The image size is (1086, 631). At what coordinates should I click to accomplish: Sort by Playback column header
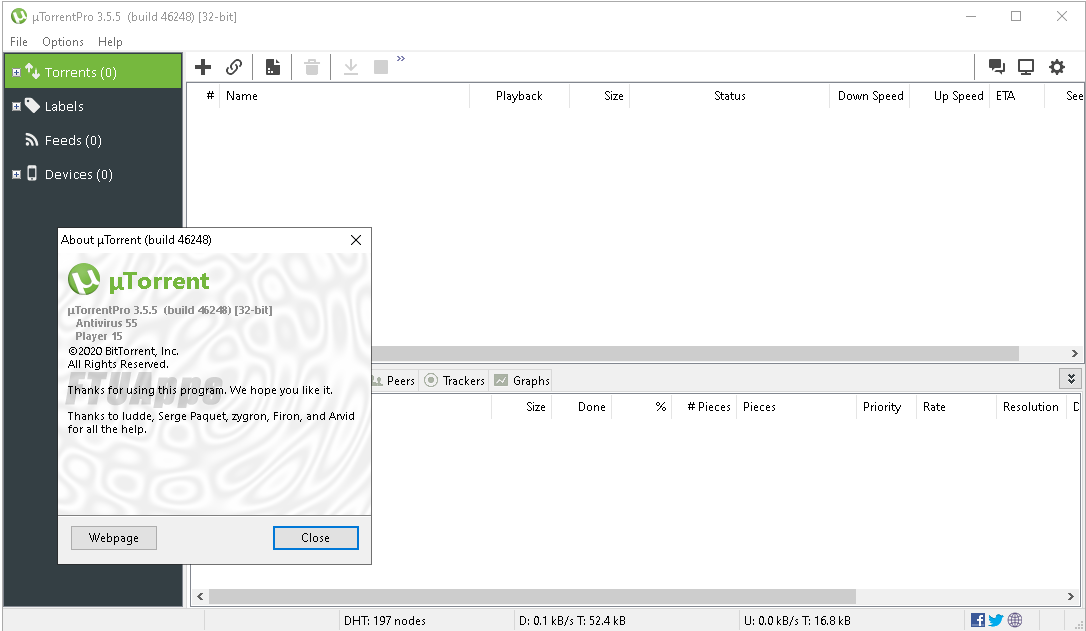519,96
